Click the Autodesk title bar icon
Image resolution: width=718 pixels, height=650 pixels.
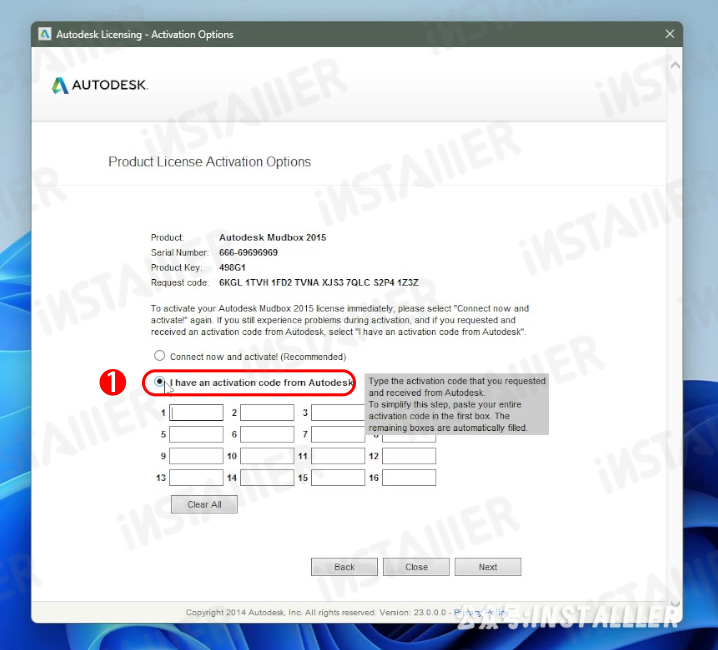[44, 34]
